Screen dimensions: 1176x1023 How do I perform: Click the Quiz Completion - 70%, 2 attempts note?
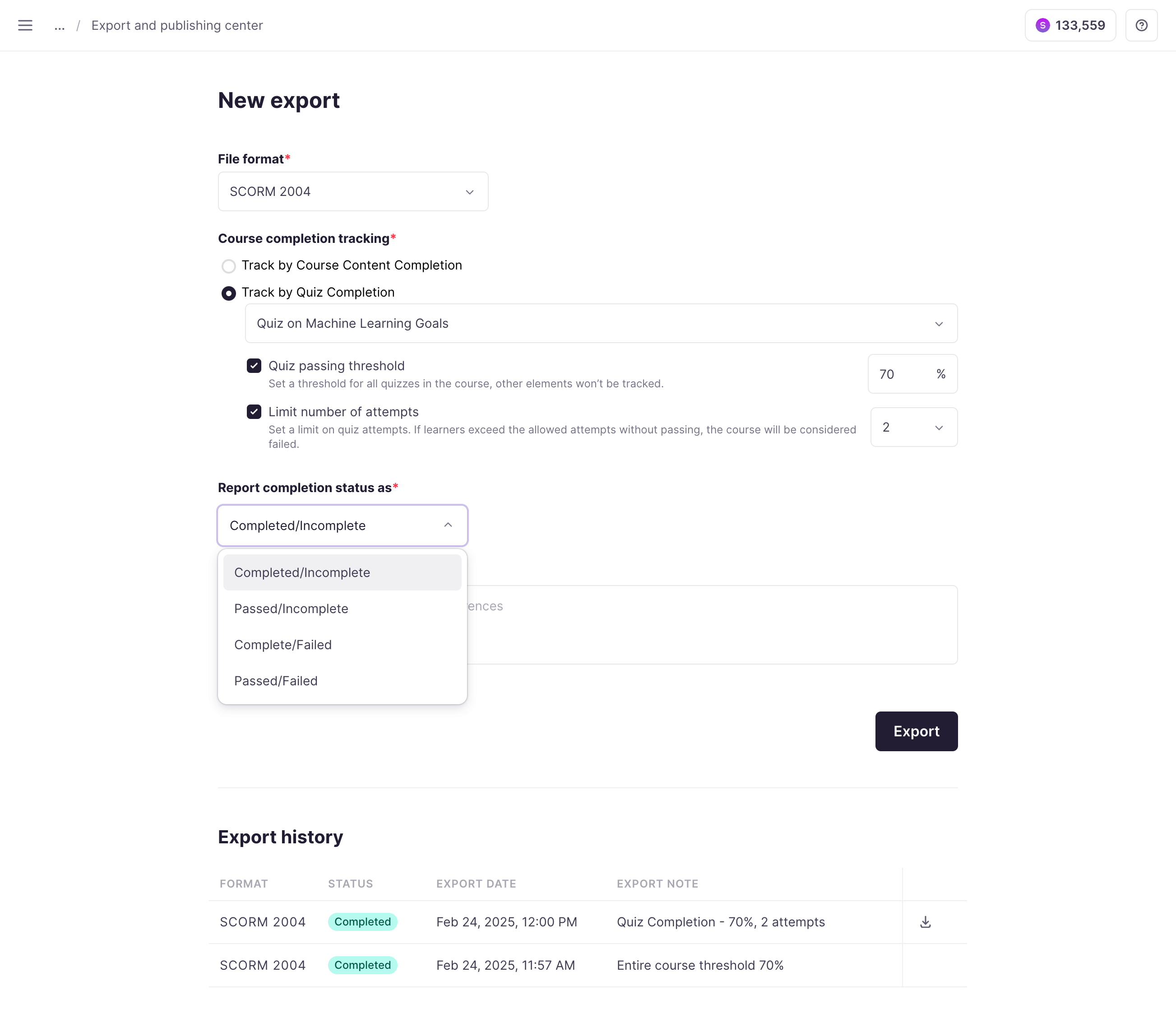click(721, 922)
